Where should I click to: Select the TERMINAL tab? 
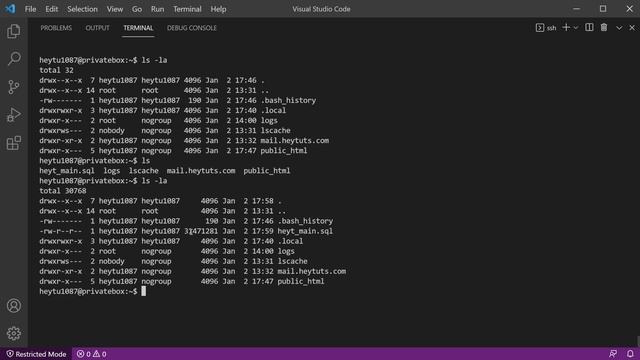pyautogui.click(x=138, y=28)
